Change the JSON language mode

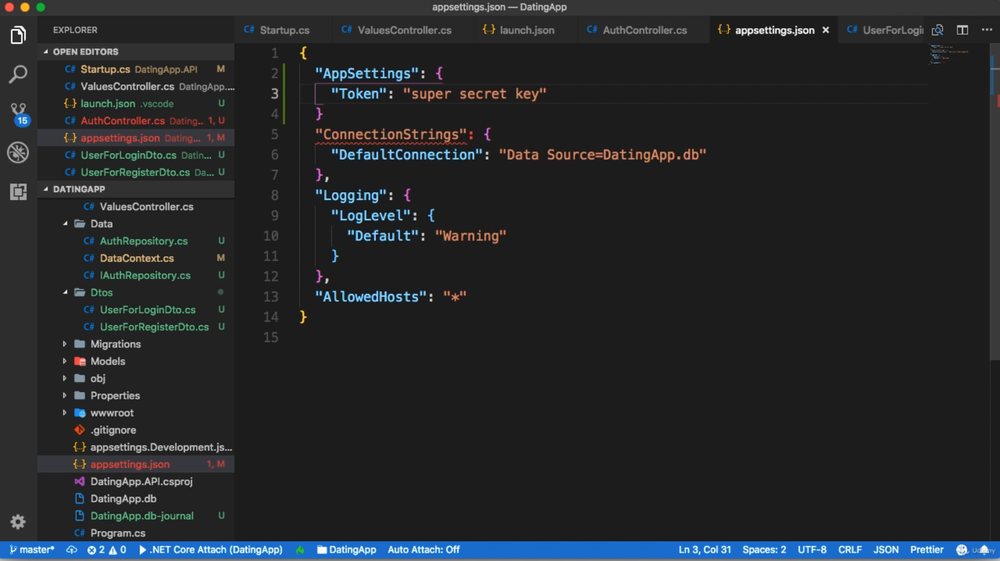(x=886, y=550)
